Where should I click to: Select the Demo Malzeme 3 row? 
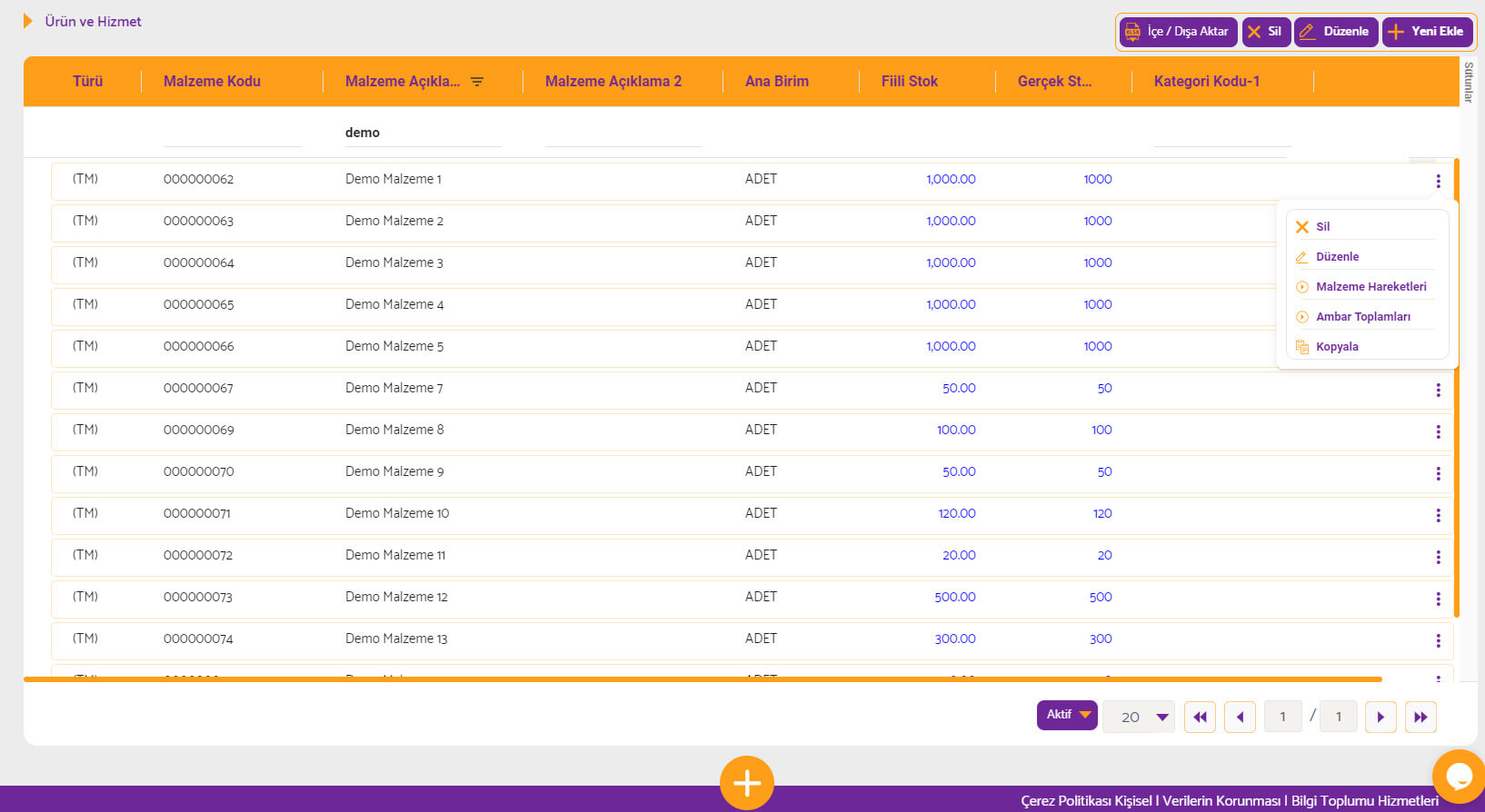point(752,263)
